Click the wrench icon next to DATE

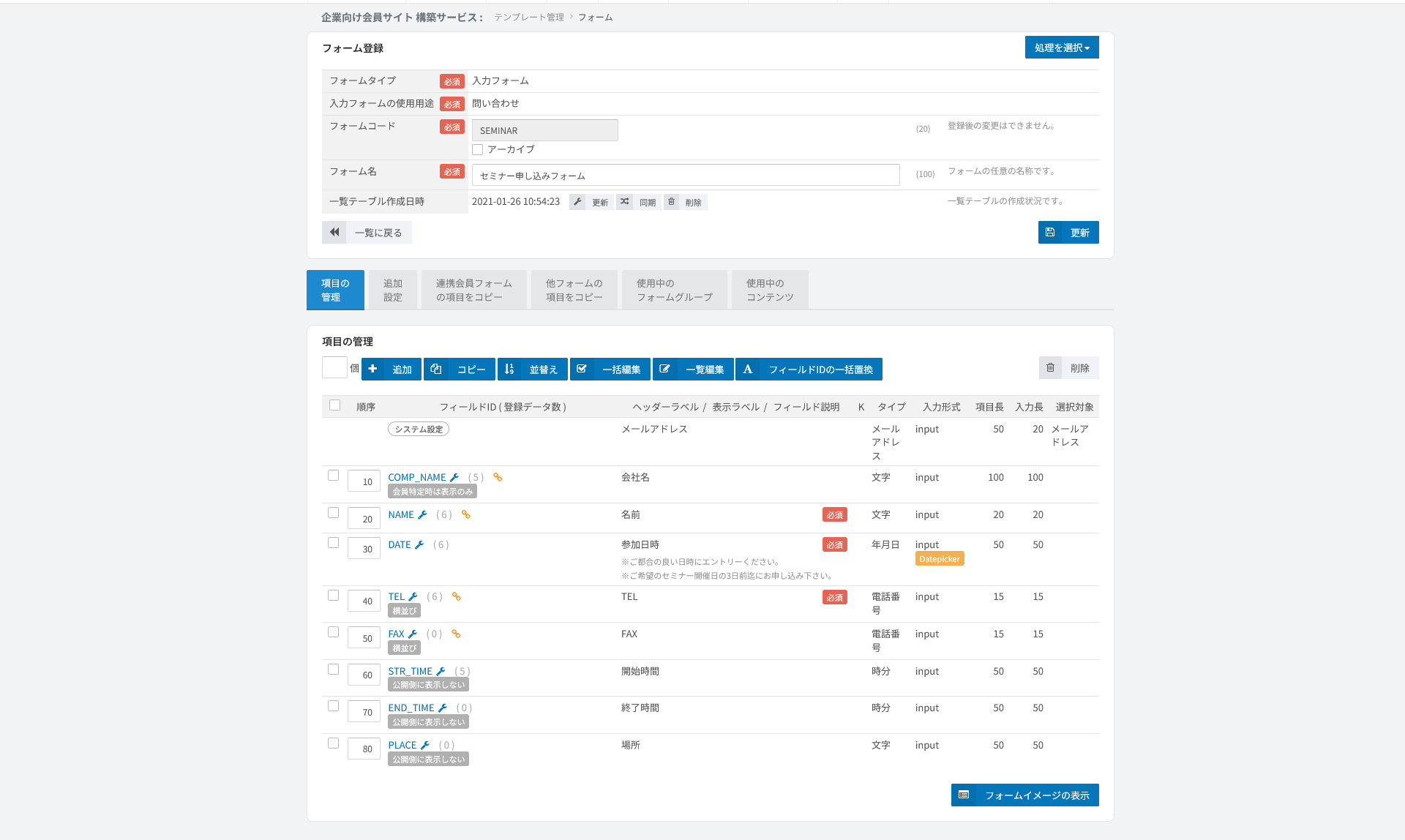[x=419, y=545]
